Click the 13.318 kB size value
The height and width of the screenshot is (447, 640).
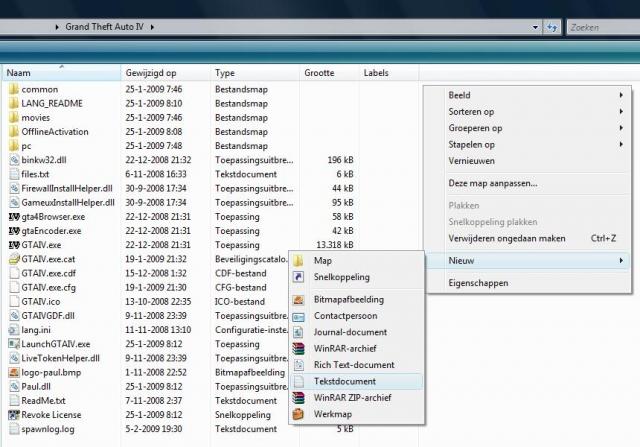click(335, 245)
